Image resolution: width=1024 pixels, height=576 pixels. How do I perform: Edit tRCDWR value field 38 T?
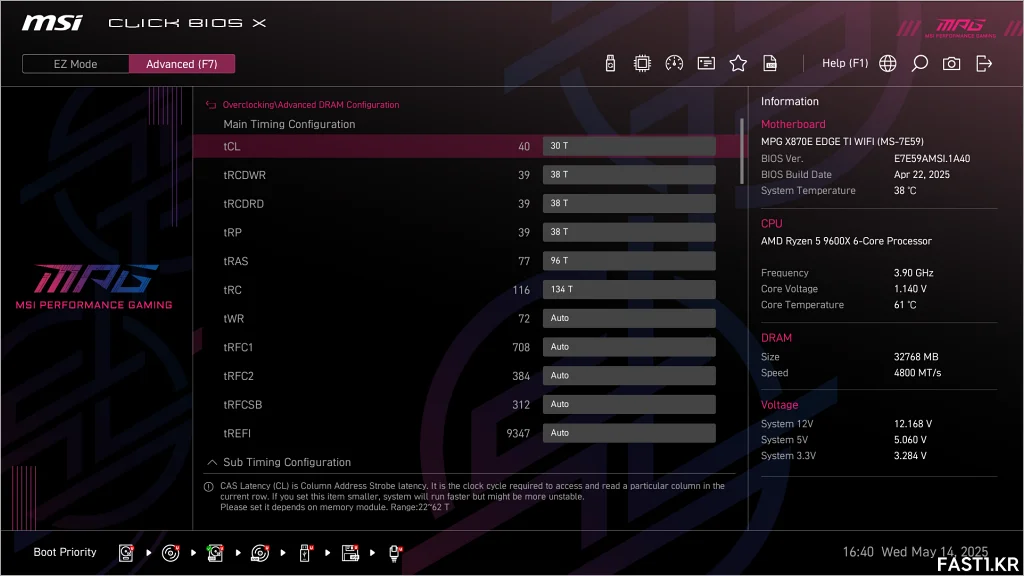[629, 174]
